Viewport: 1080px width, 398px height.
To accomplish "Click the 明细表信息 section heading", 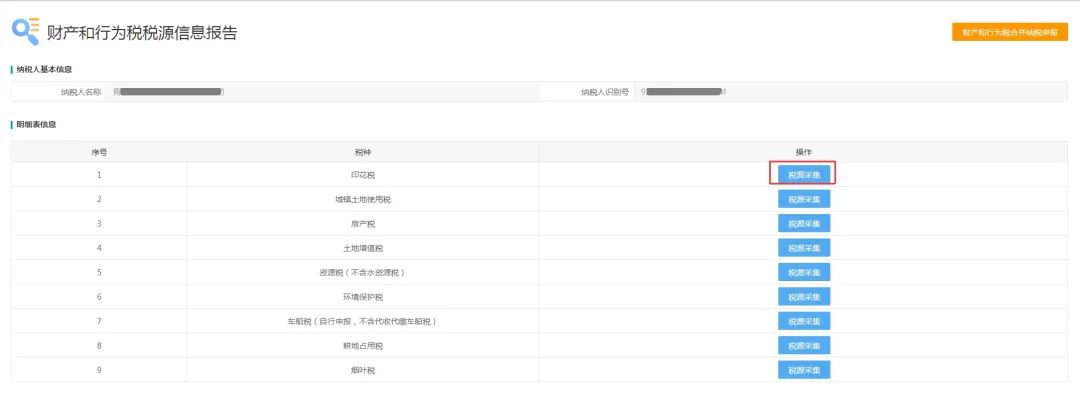I will 37,125.
